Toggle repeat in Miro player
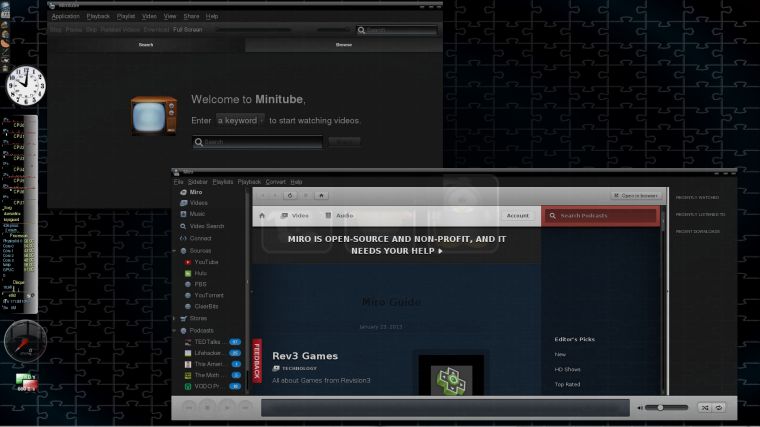760x427 pixels. point(719,408)
